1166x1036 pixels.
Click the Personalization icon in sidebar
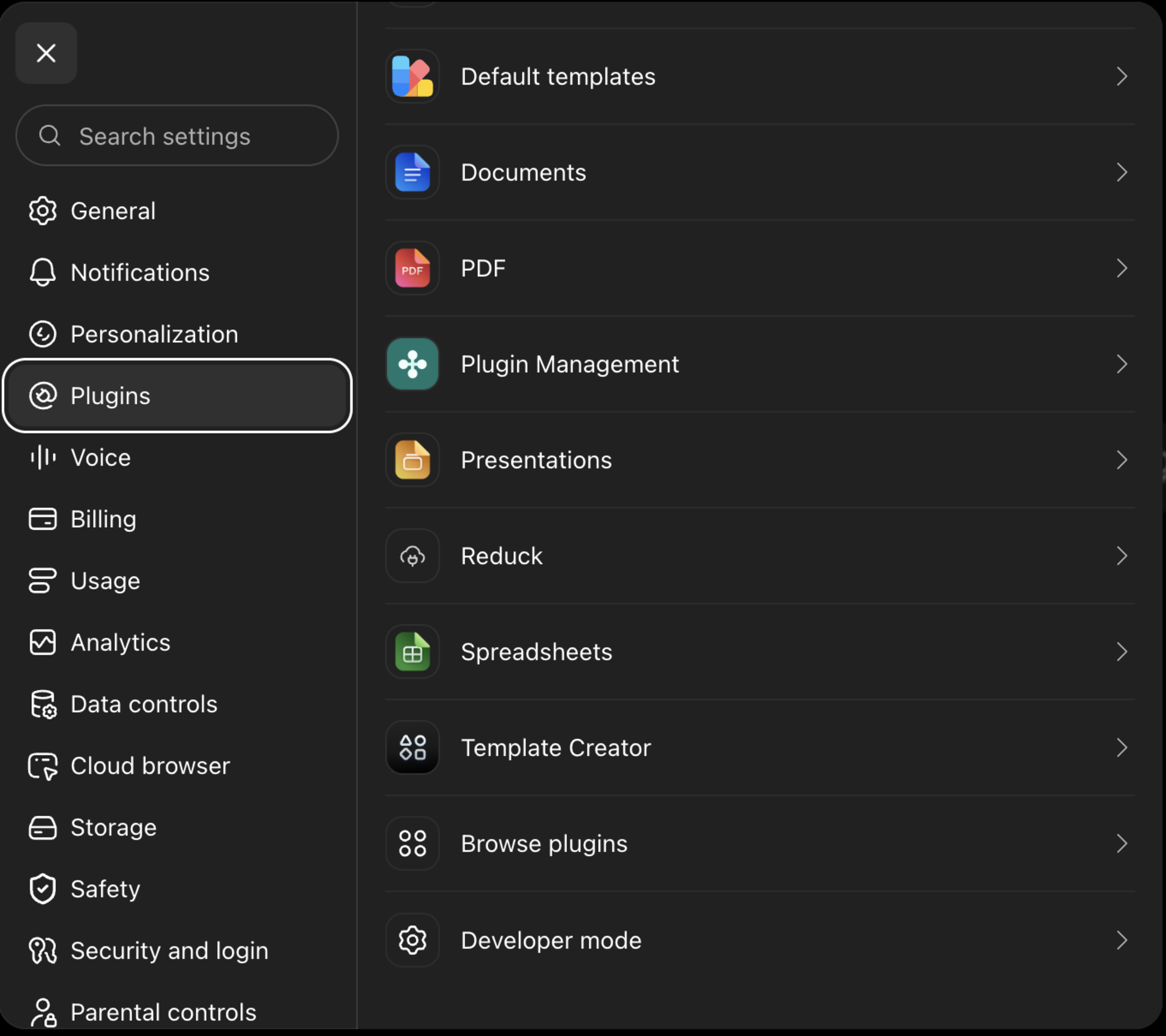click(43, 334)
